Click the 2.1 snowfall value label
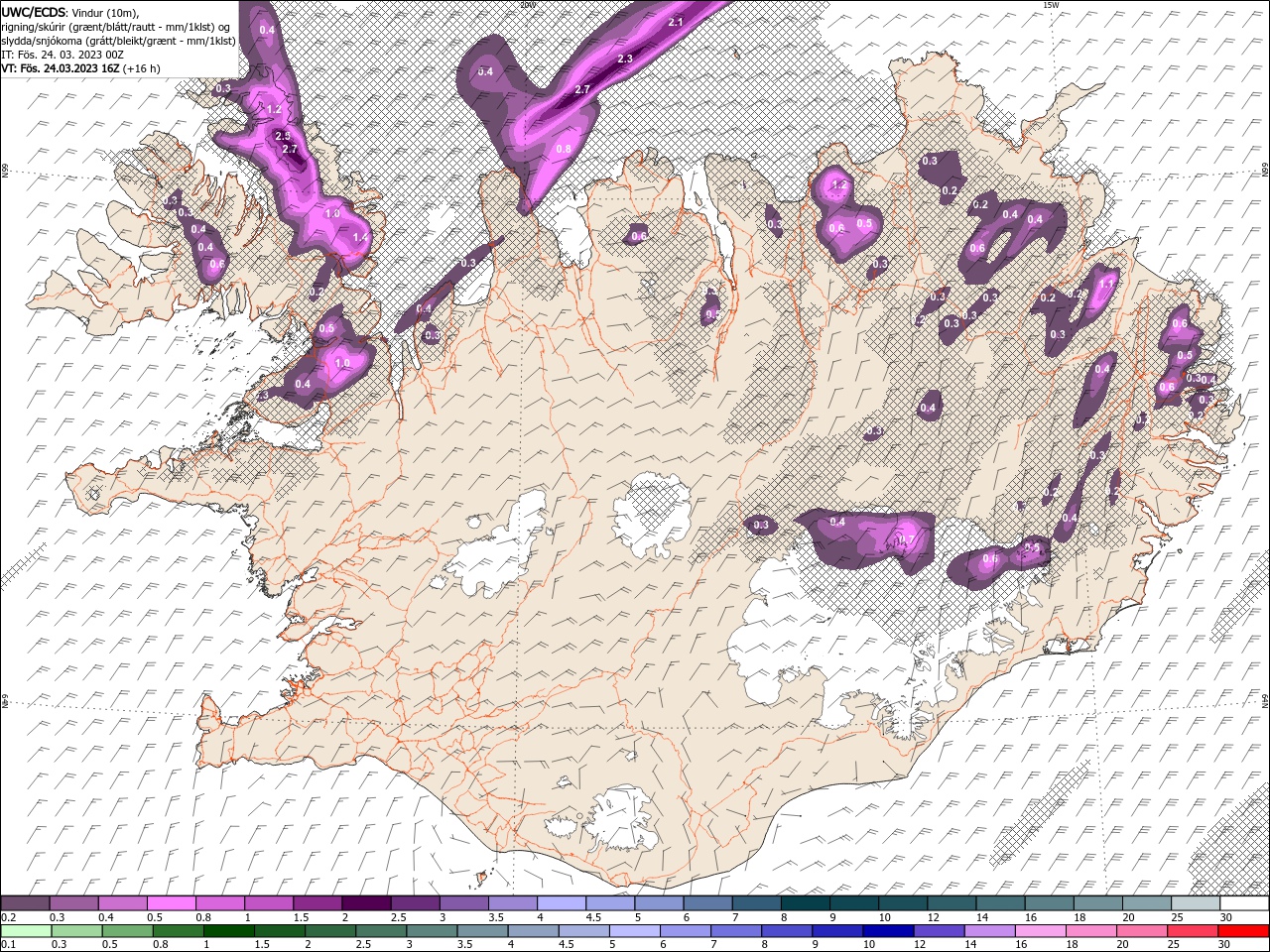The image size is (1270, 952). point(677,22)
